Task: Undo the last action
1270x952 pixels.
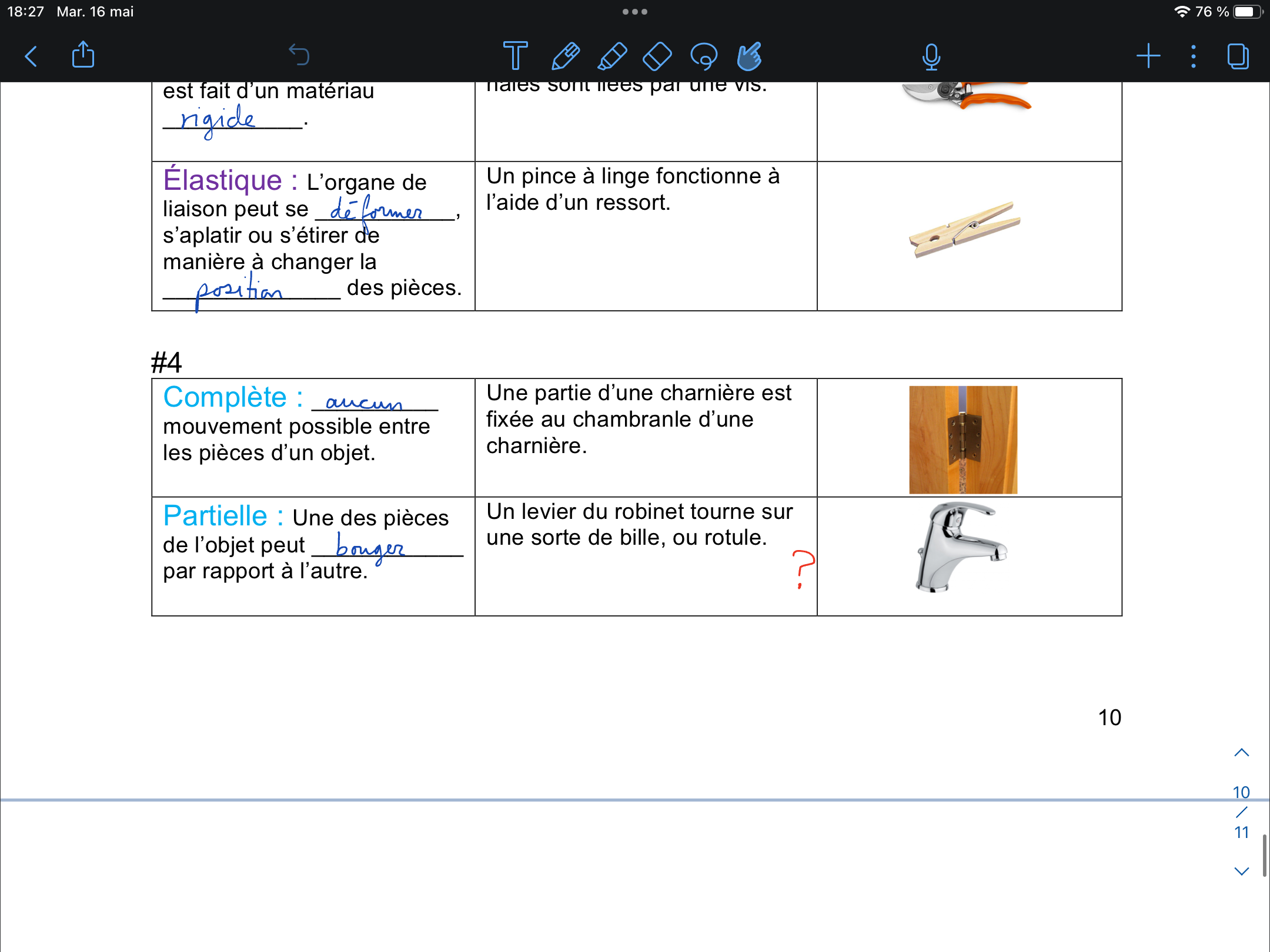Action: pyautogui.click(x=299, y=55)
